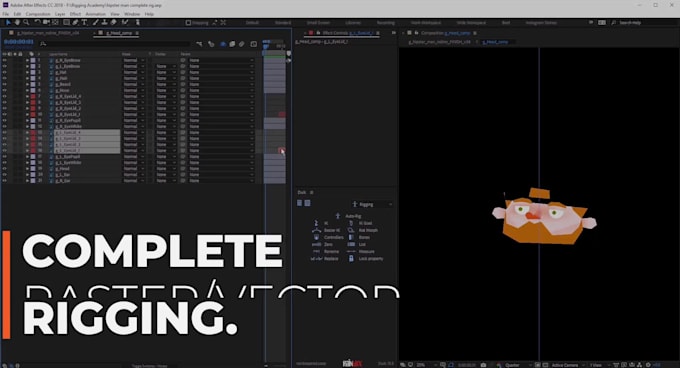The image size is (680, 368).
Task: Open track matte dropdown for g_Beard
Action: pyautogui.click(x=166, y=85)
